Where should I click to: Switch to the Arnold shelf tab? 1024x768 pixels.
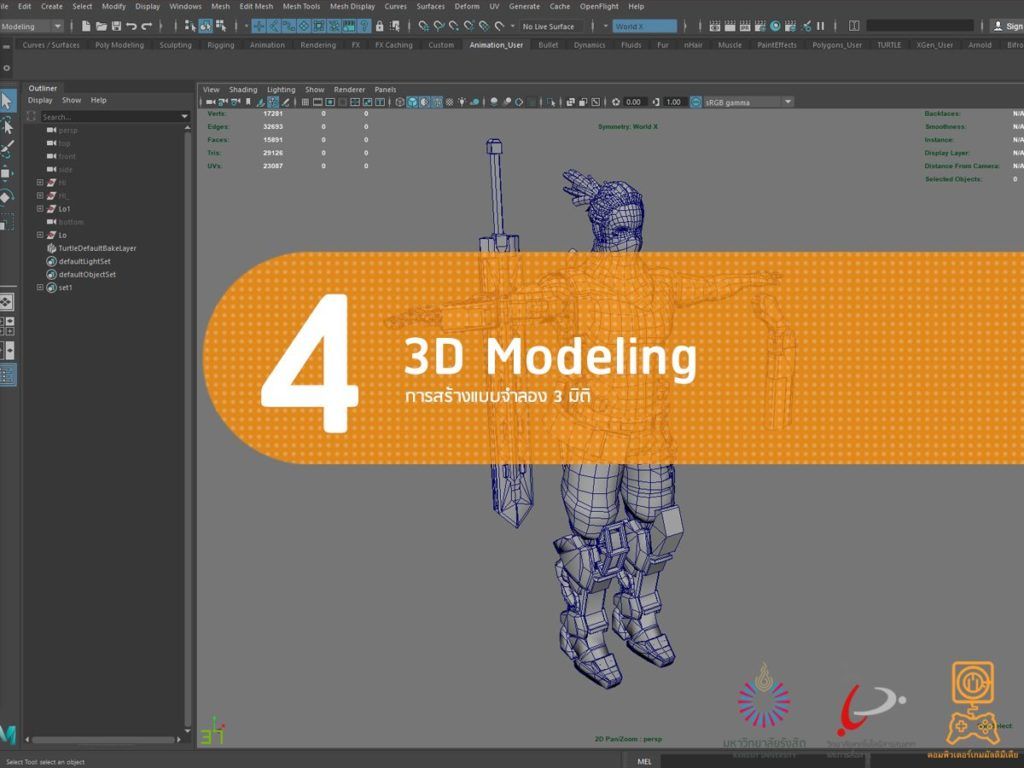(x=980, y=45)
